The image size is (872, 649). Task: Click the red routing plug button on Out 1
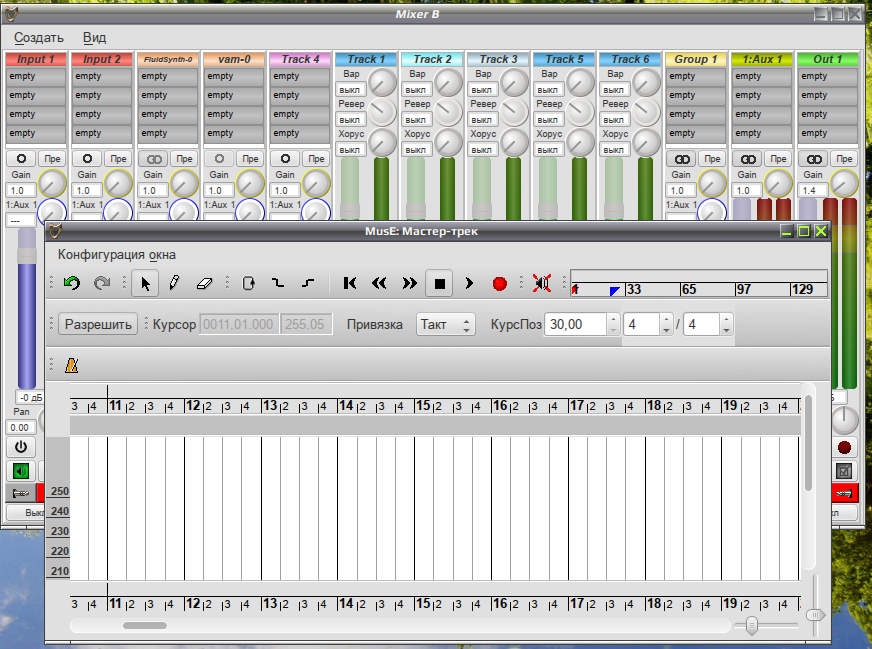pos(844,493)
